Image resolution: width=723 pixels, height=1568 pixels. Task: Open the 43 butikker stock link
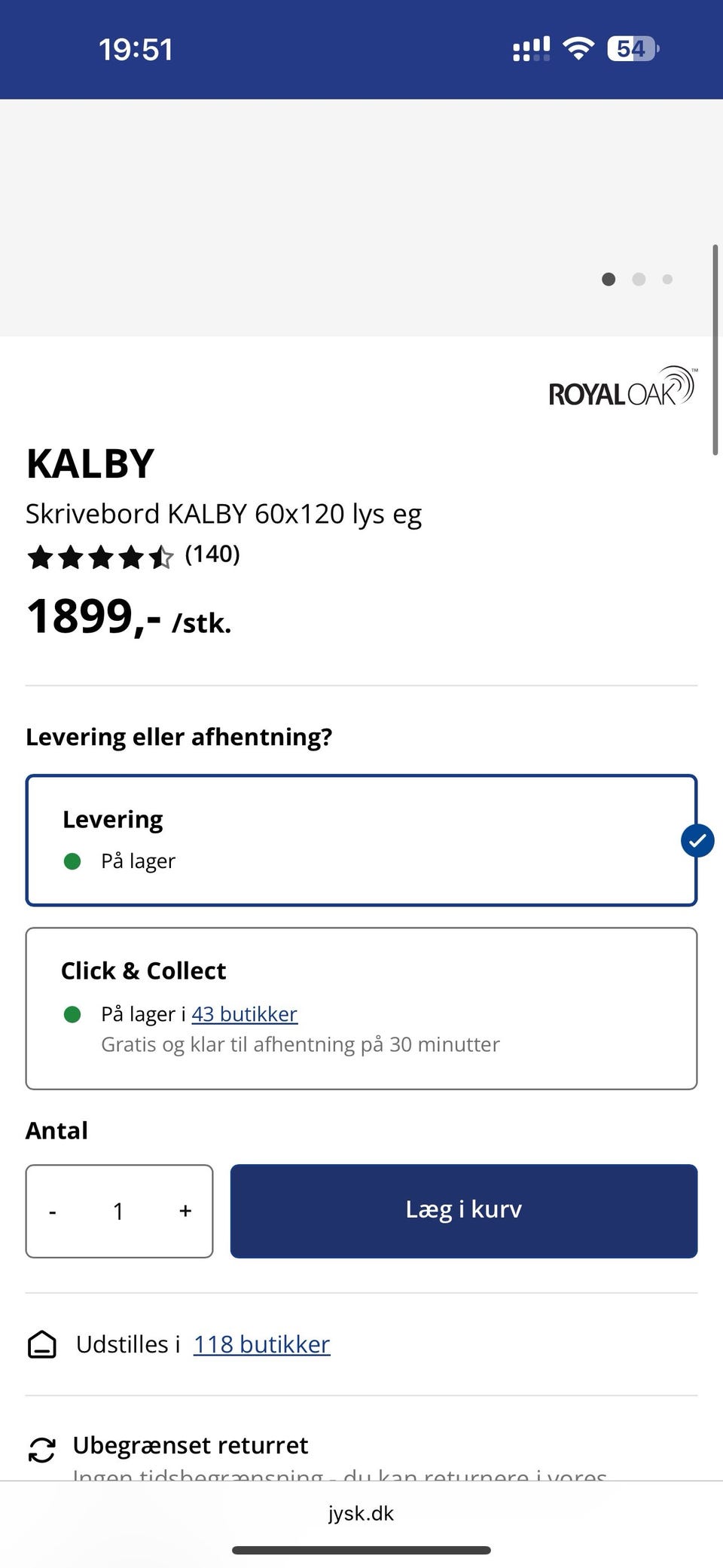click(x=245, y=1014)
